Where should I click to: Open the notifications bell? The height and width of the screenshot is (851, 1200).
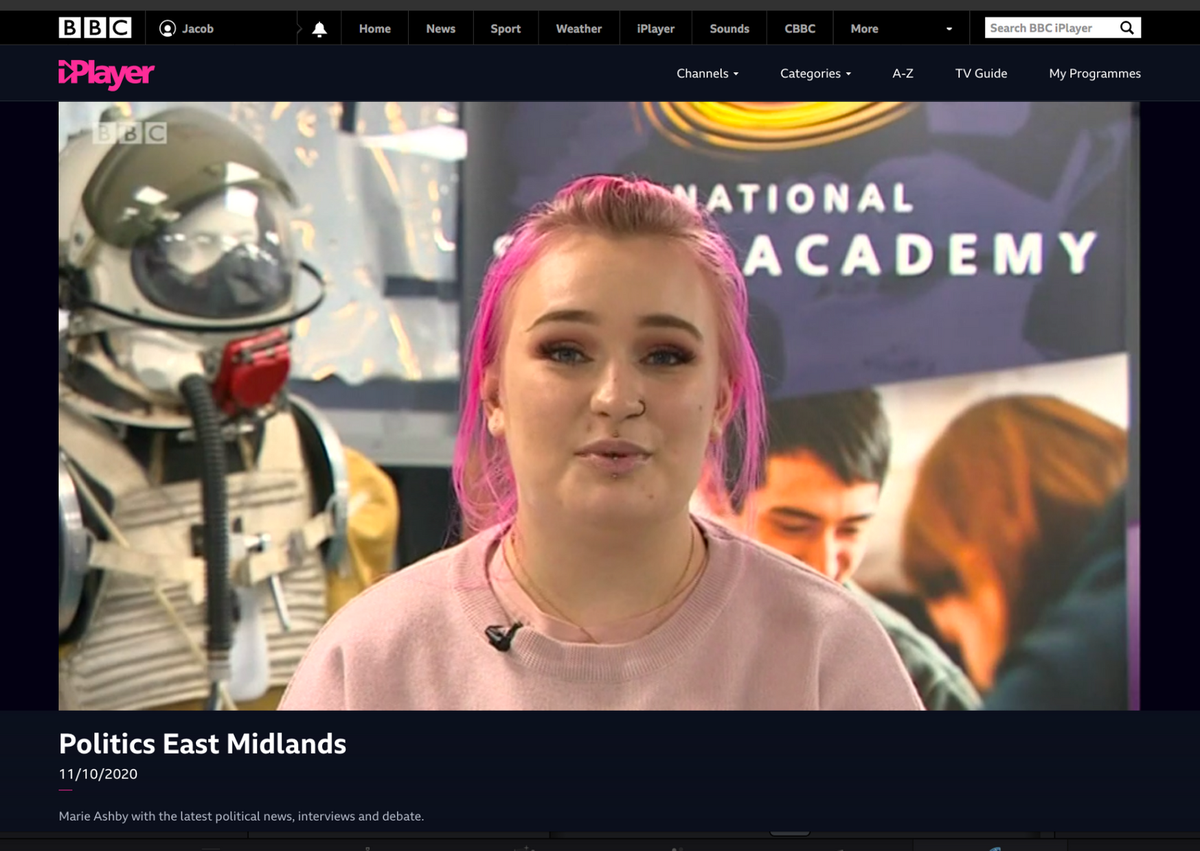[319, 29]
